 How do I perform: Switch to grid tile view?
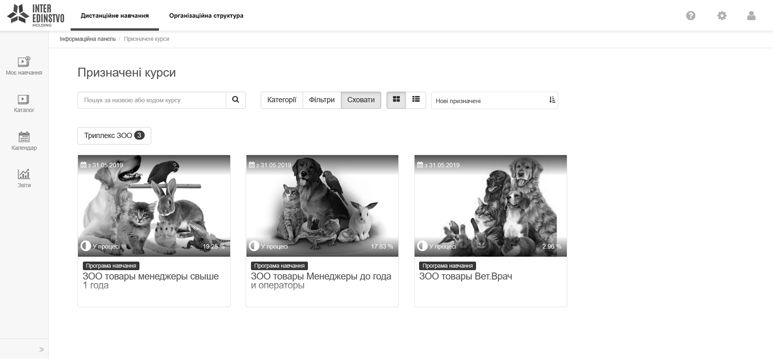tap(396, 100)
